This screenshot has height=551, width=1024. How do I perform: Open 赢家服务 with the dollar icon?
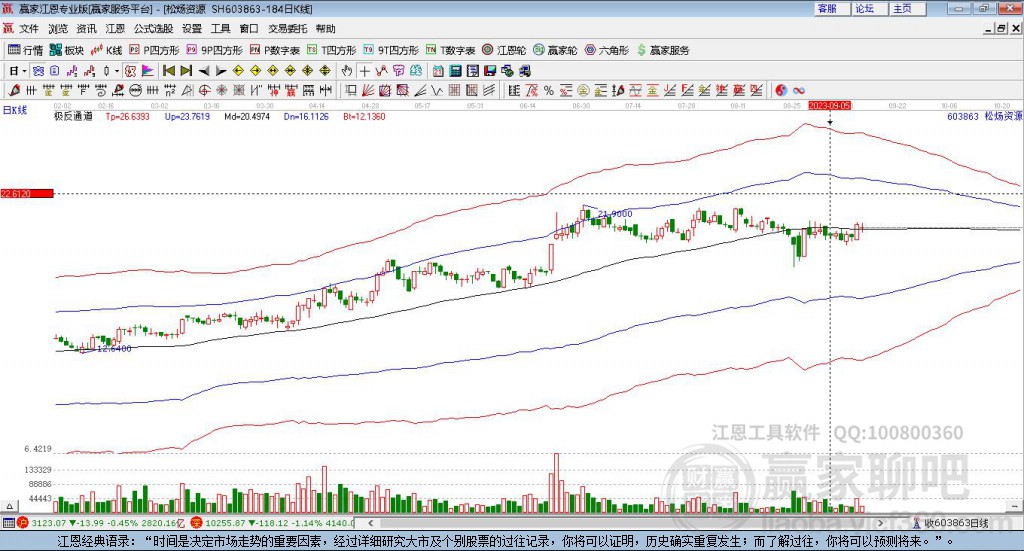point(663,50)
